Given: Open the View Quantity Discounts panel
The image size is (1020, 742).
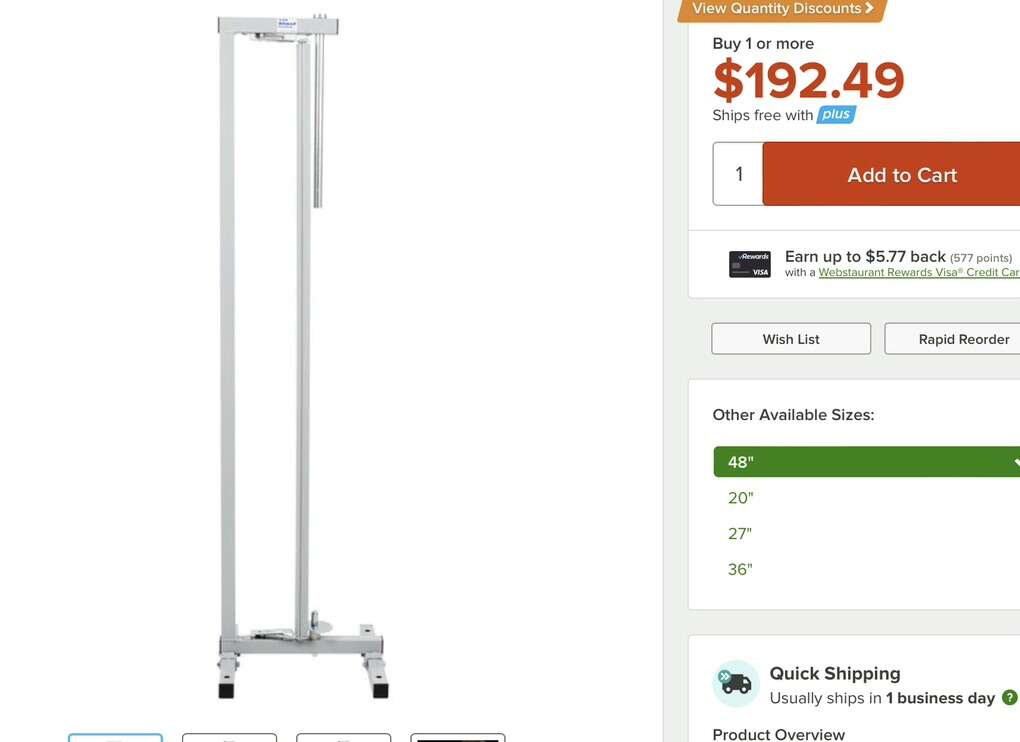Looking at the screenshot, I should coord(781,8).
